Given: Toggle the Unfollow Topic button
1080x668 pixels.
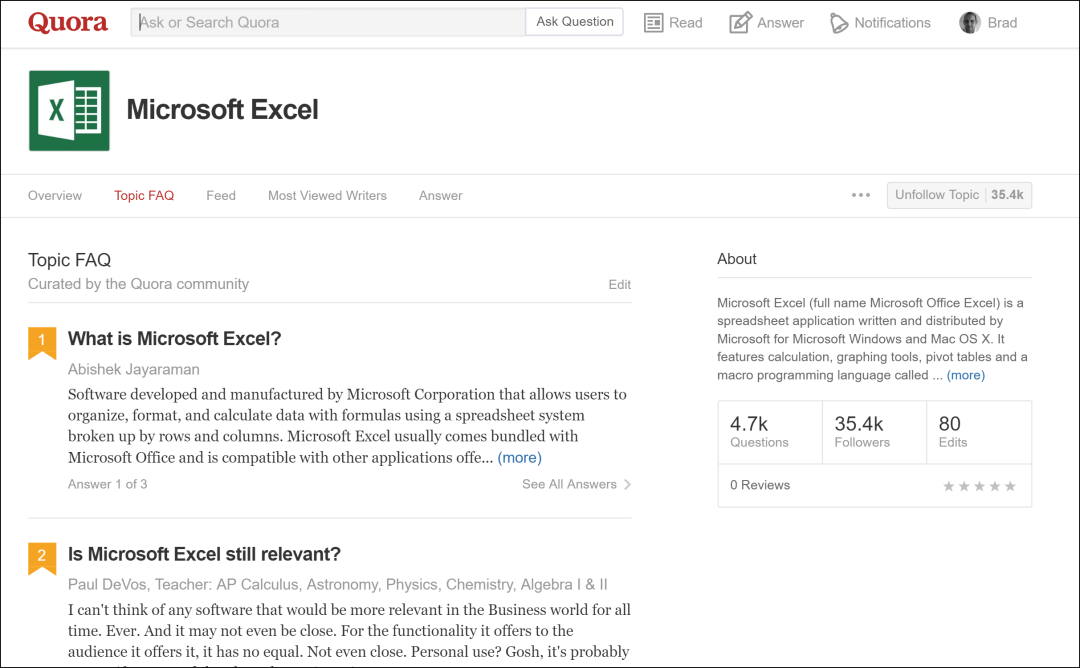Looking at the screenshot, I should (x=958, y=195).
